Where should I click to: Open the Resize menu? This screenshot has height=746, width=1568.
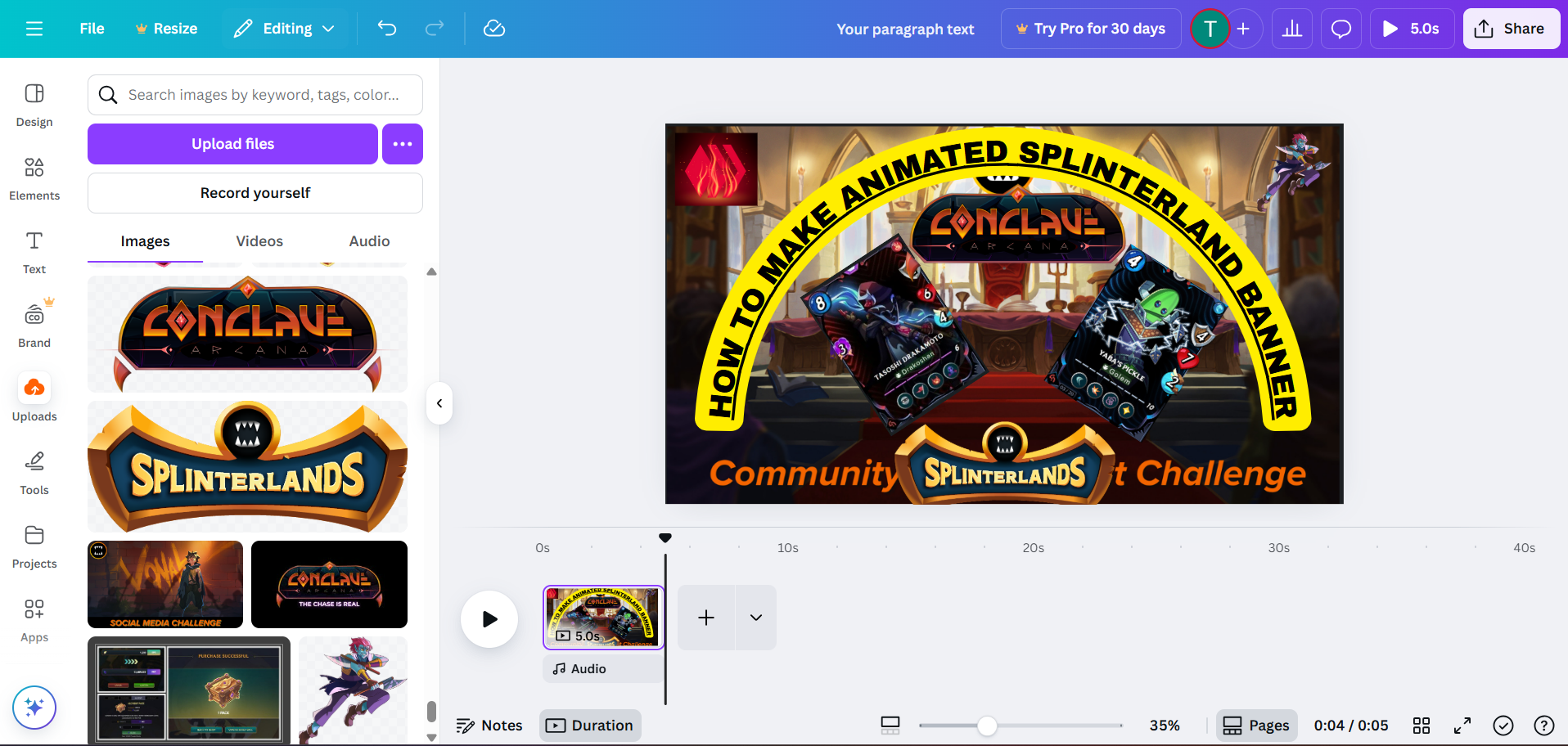click(x=166, y=29)
